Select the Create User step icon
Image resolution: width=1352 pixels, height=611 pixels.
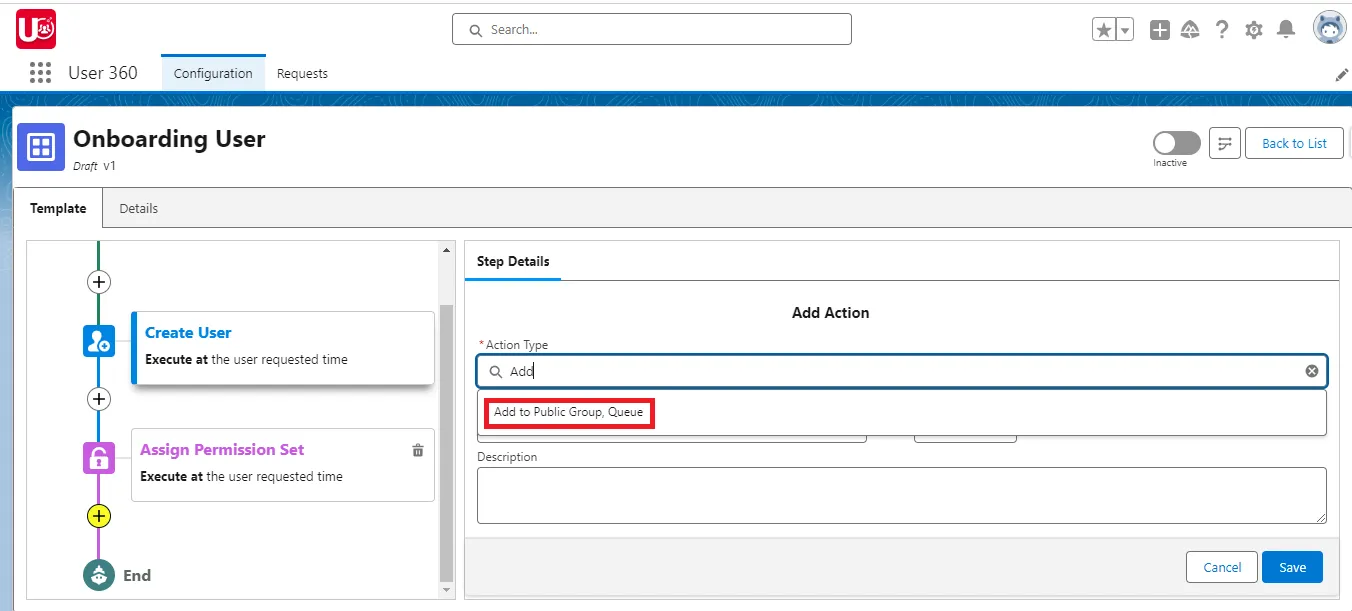click(98, 340)
